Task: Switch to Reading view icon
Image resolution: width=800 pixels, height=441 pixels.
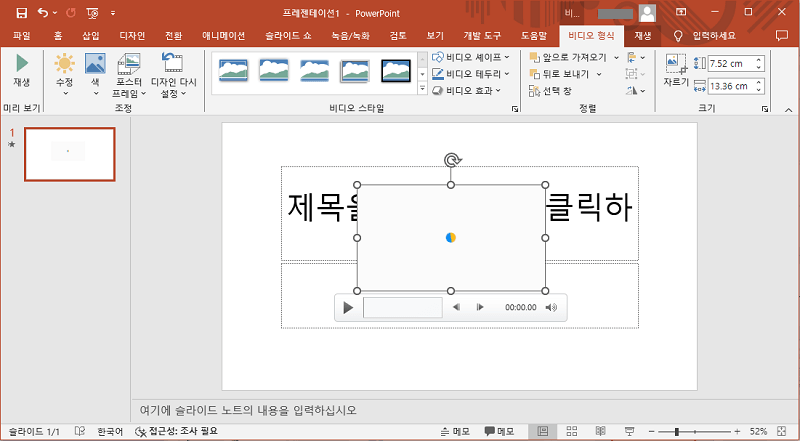Action: point(601,431)
